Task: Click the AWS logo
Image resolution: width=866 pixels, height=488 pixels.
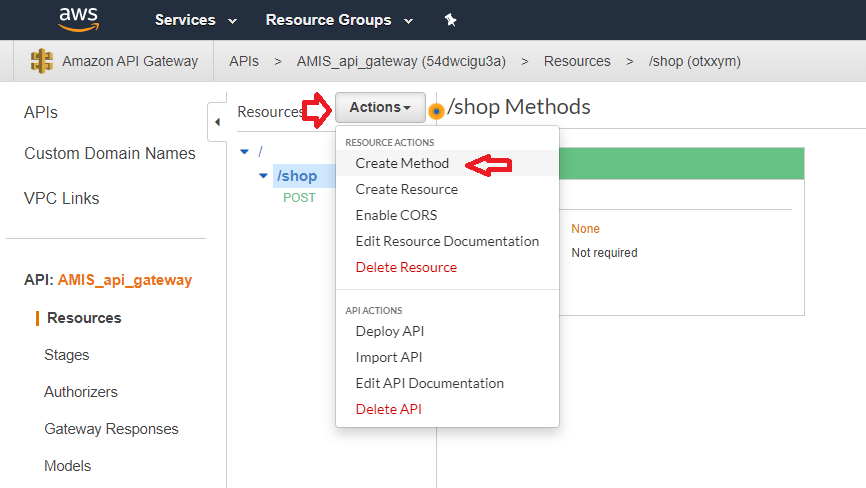Action: click(78, 19)
